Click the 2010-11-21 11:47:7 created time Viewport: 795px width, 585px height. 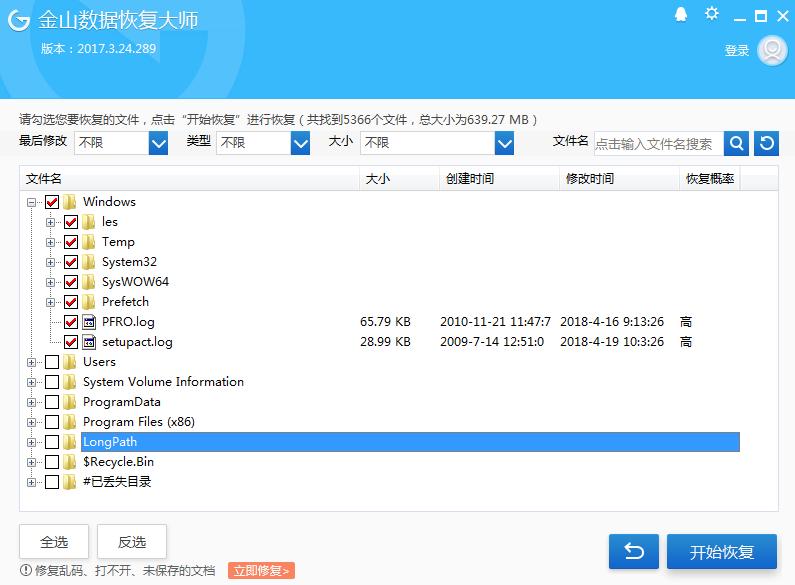(x=495, y=322)
